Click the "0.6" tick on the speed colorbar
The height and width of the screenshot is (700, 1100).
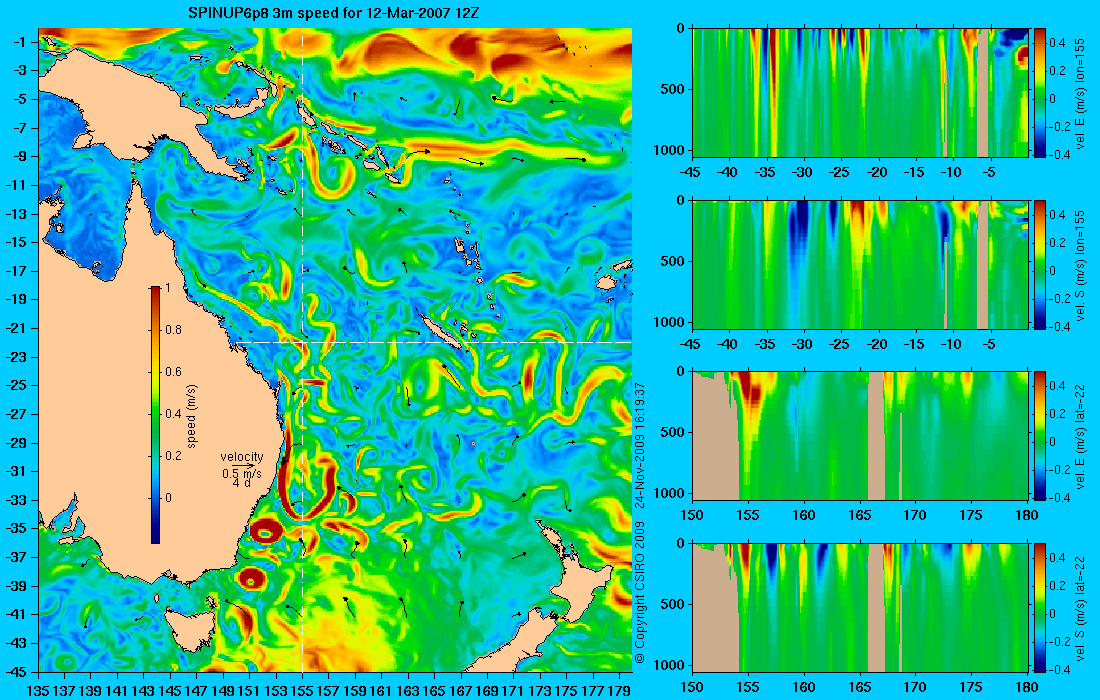coord(173,372)
